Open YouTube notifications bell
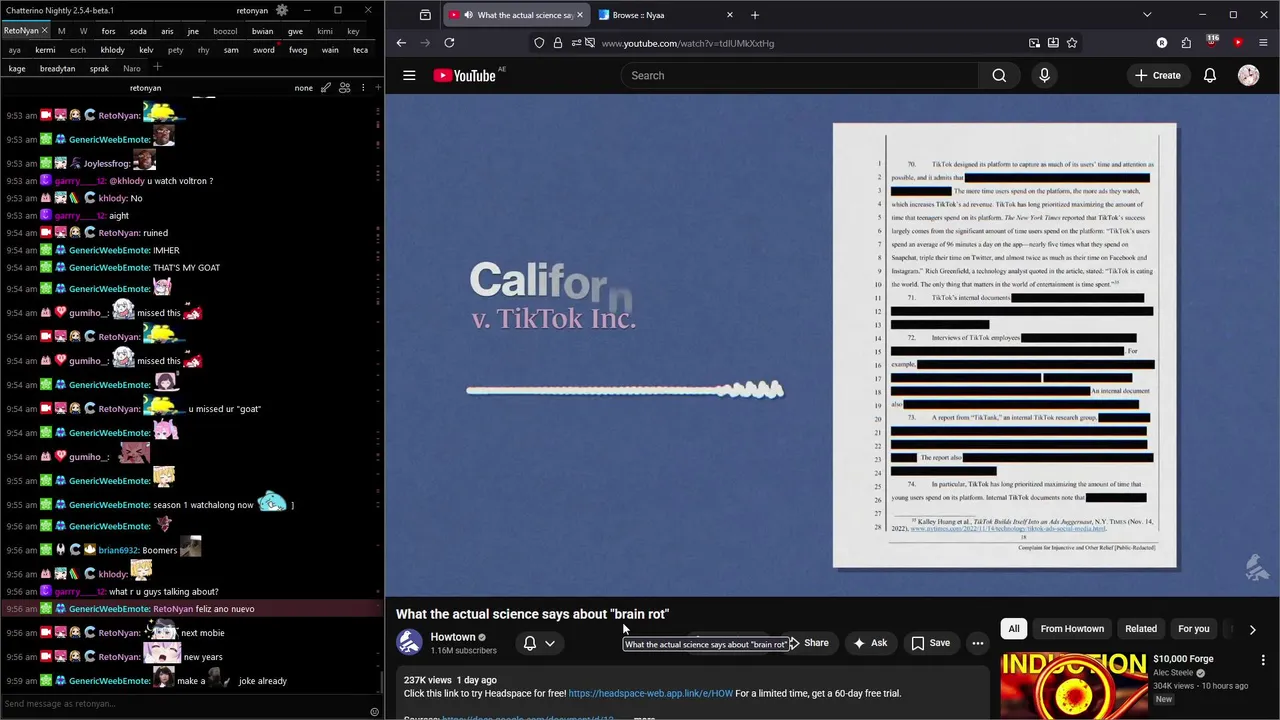 (1210, 75)
